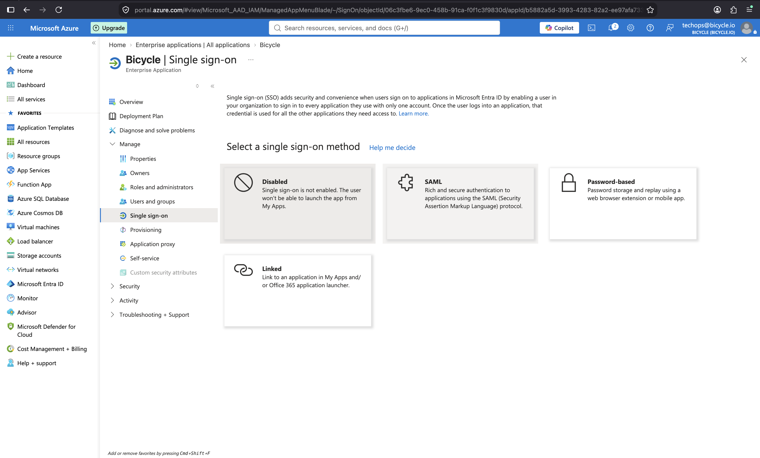760x458 pixels.
Task: Collapse the left portal sidebar
Action: (x=94, y=43)
